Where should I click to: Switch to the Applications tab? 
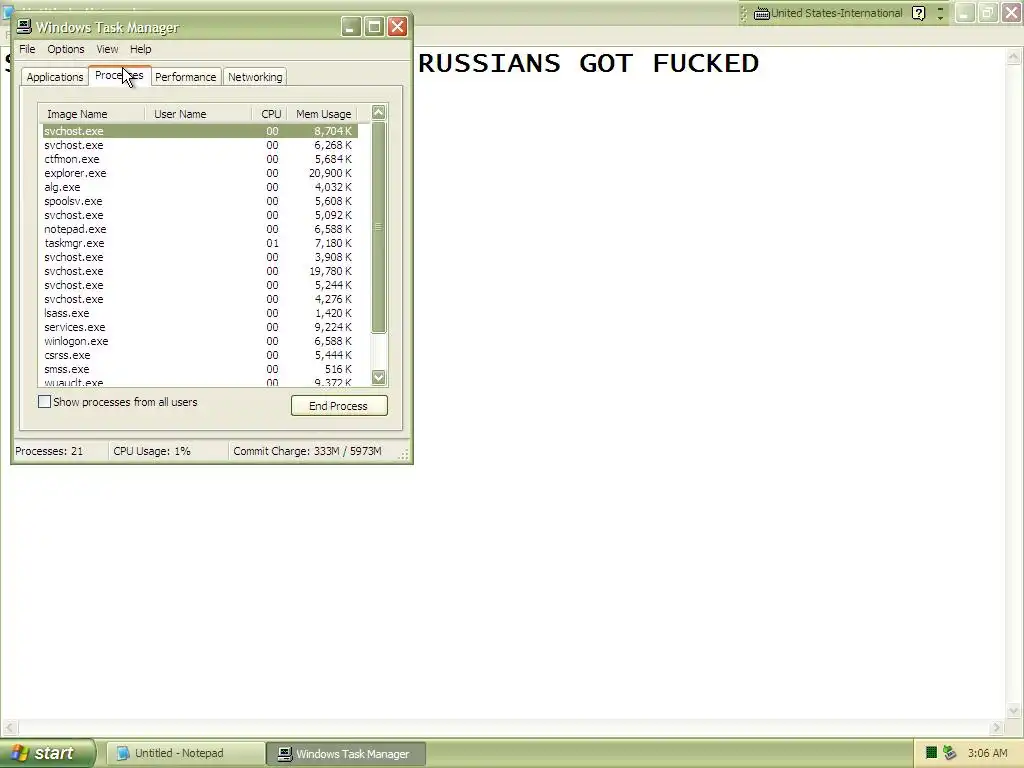55,77
